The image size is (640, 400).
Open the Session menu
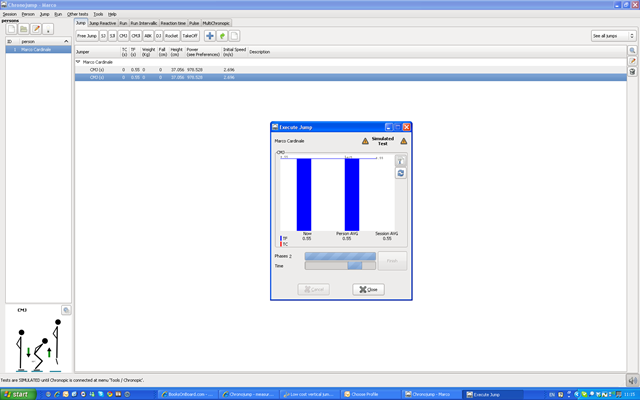pos(9,14)
